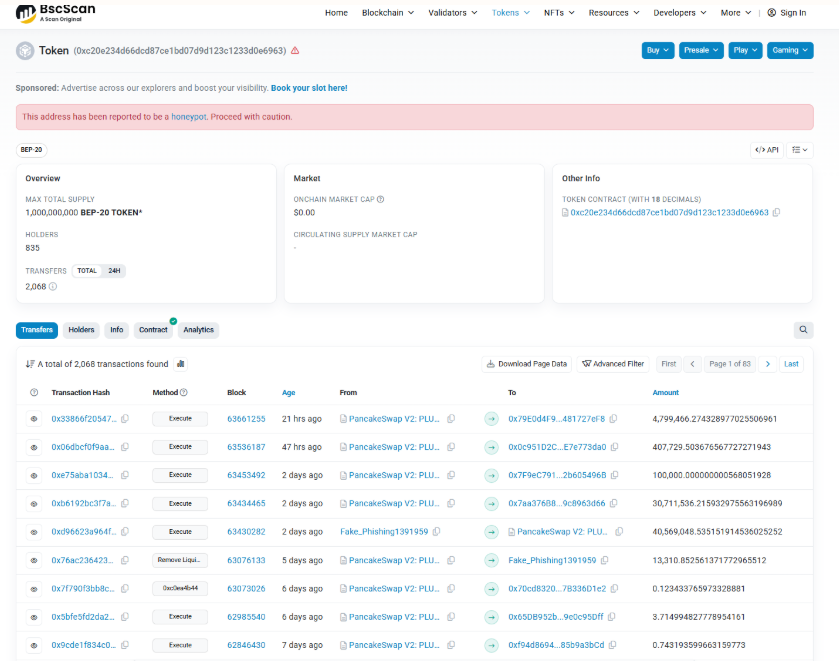
Task: Click the info icon beside Onchain Market Cap
Action: [x=381, y=199]
